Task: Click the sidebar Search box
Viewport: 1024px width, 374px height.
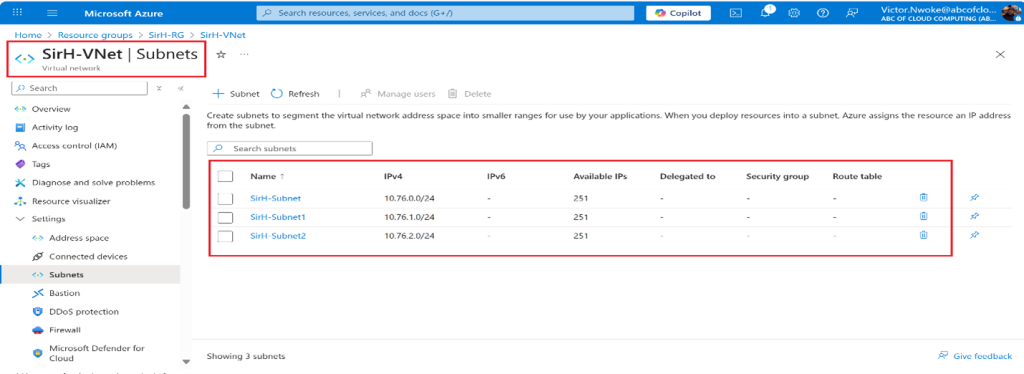Action: tap(80, 87)
